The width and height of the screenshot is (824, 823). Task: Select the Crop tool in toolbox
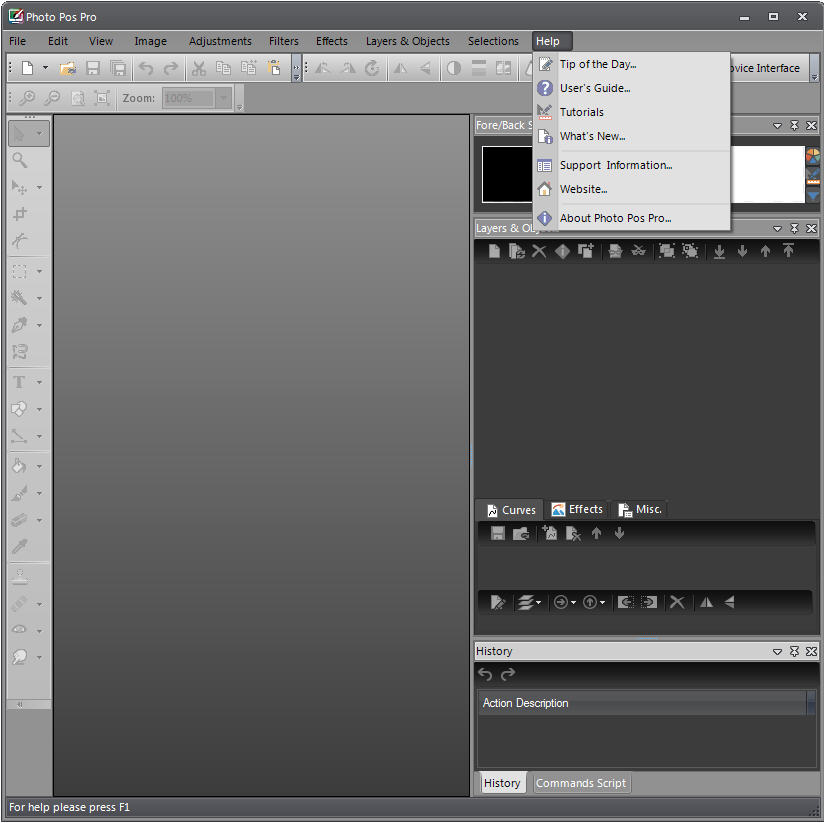[20, 214]
